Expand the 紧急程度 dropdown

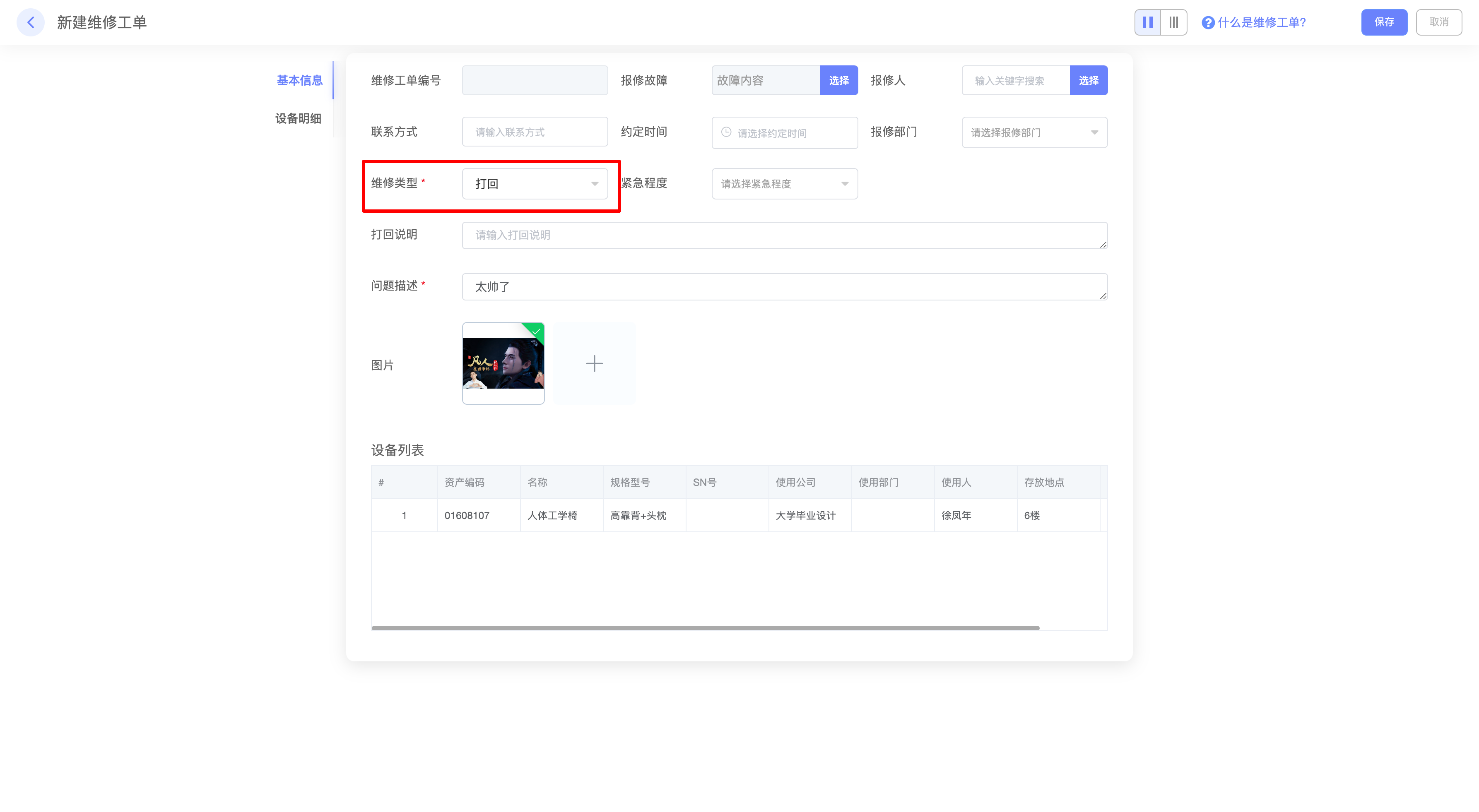coord(784,184)
